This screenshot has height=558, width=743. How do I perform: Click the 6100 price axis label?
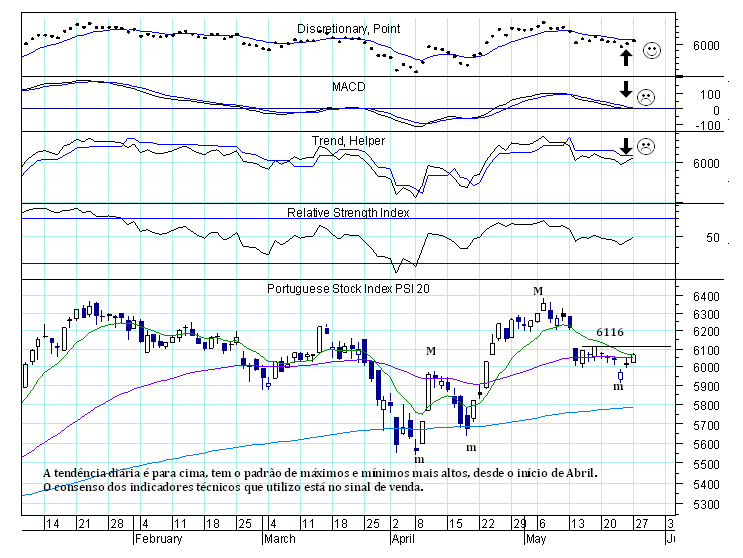(706, 351)
